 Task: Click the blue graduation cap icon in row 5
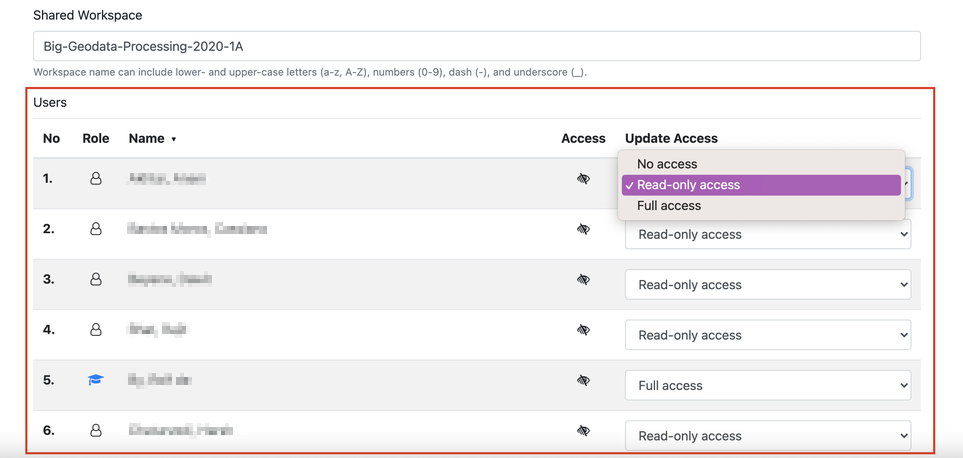click(96, 380)
